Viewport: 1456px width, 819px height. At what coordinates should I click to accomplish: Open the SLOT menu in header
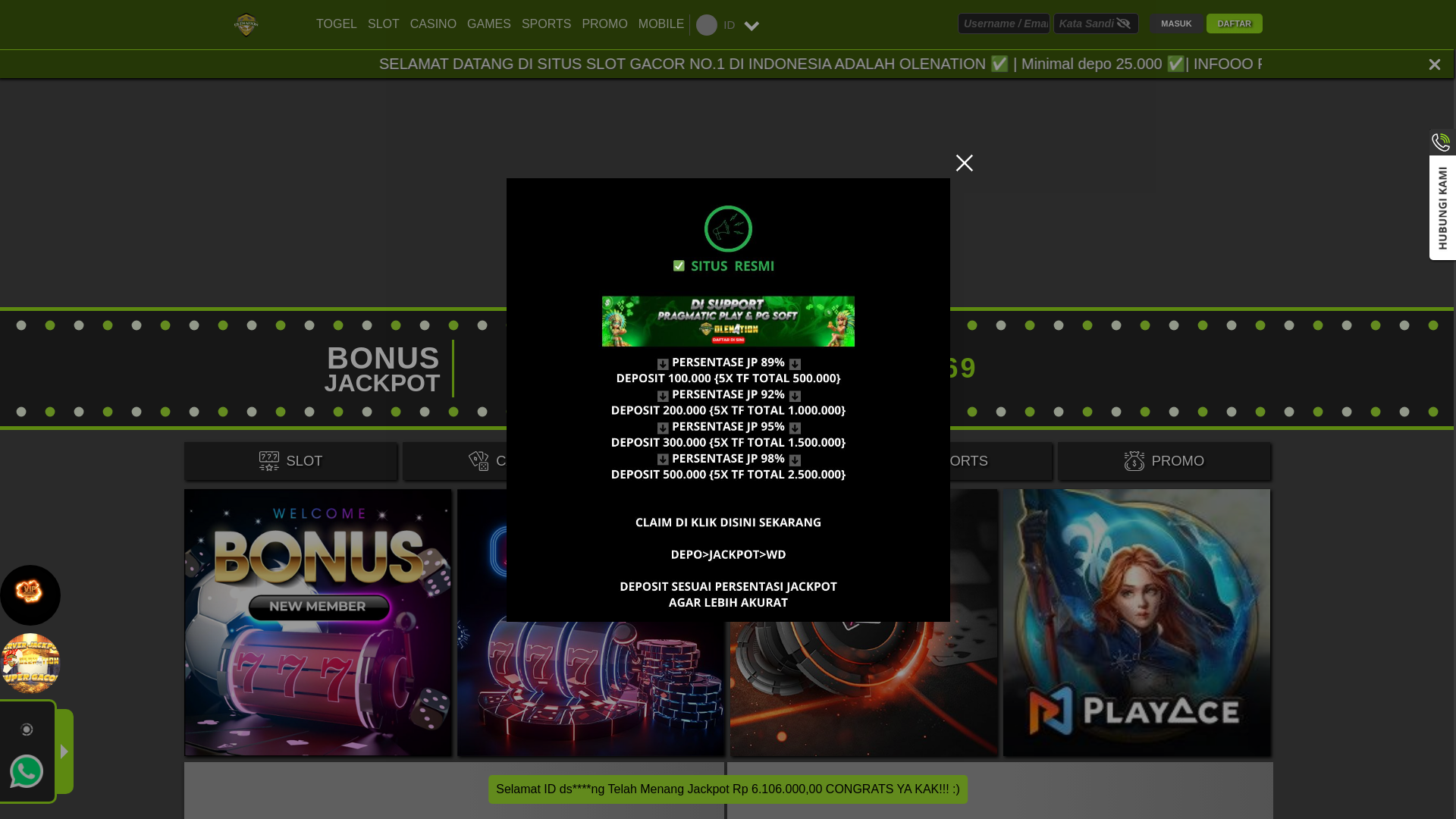pyautogui.click(x=383, y=24)
